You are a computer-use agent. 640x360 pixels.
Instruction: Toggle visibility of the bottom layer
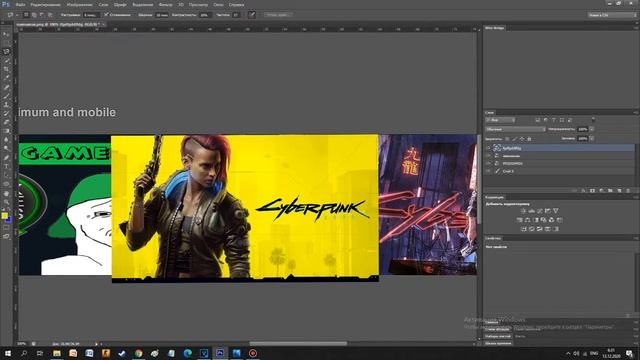488,171
